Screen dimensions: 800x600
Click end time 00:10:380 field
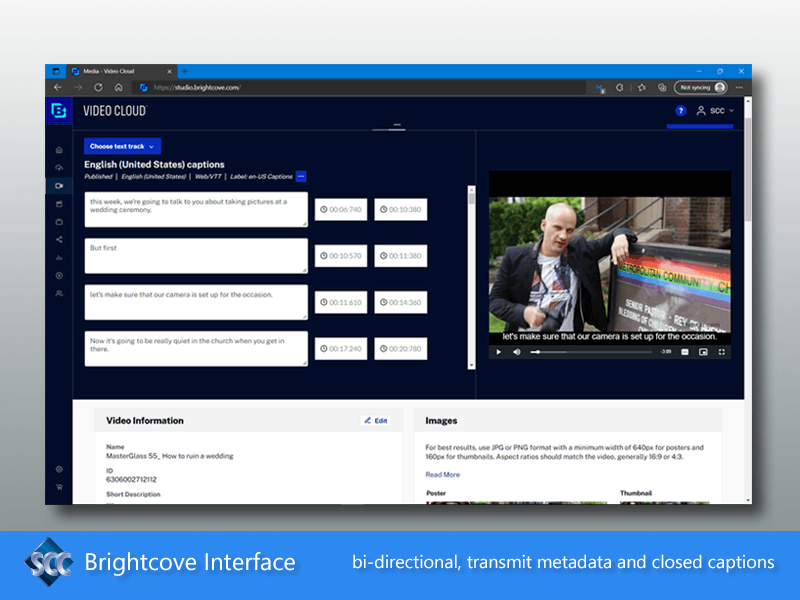401,210
